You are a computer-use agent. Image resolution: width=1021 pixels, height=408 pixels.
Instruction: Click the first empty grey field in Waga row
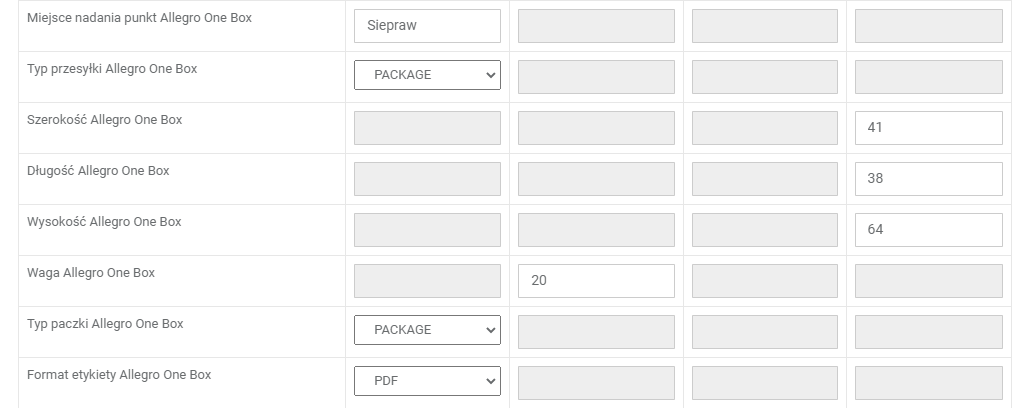(427, 281)
